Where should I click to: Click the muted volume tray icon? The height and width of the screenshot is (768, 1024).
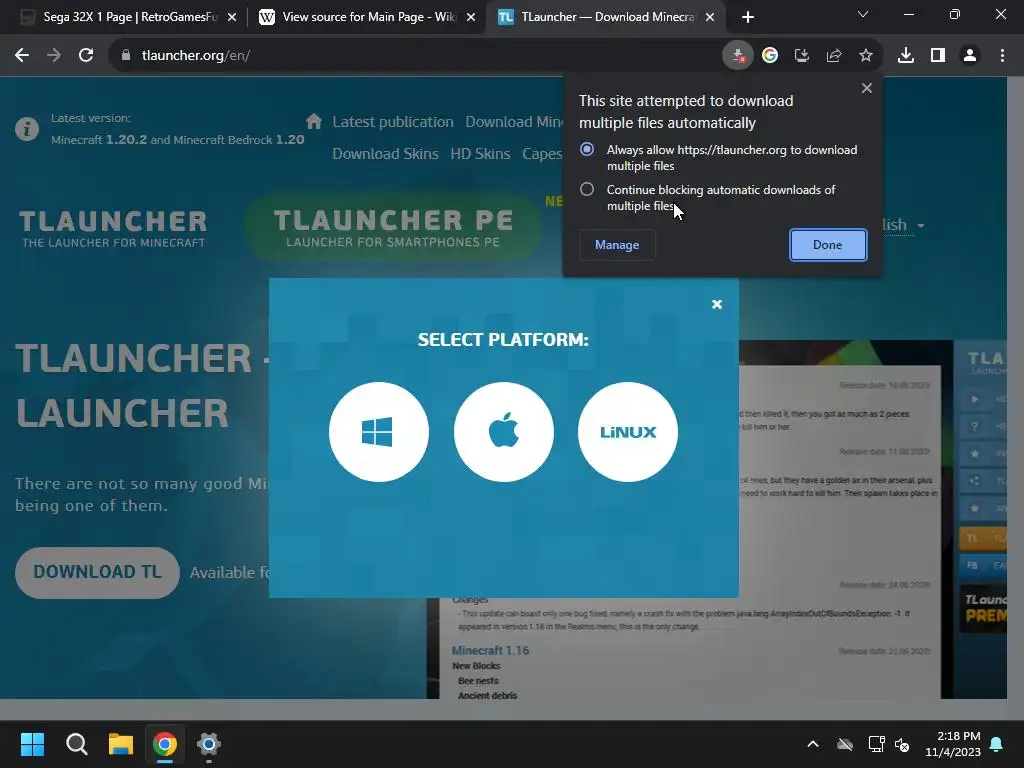(x=902, y=744)
